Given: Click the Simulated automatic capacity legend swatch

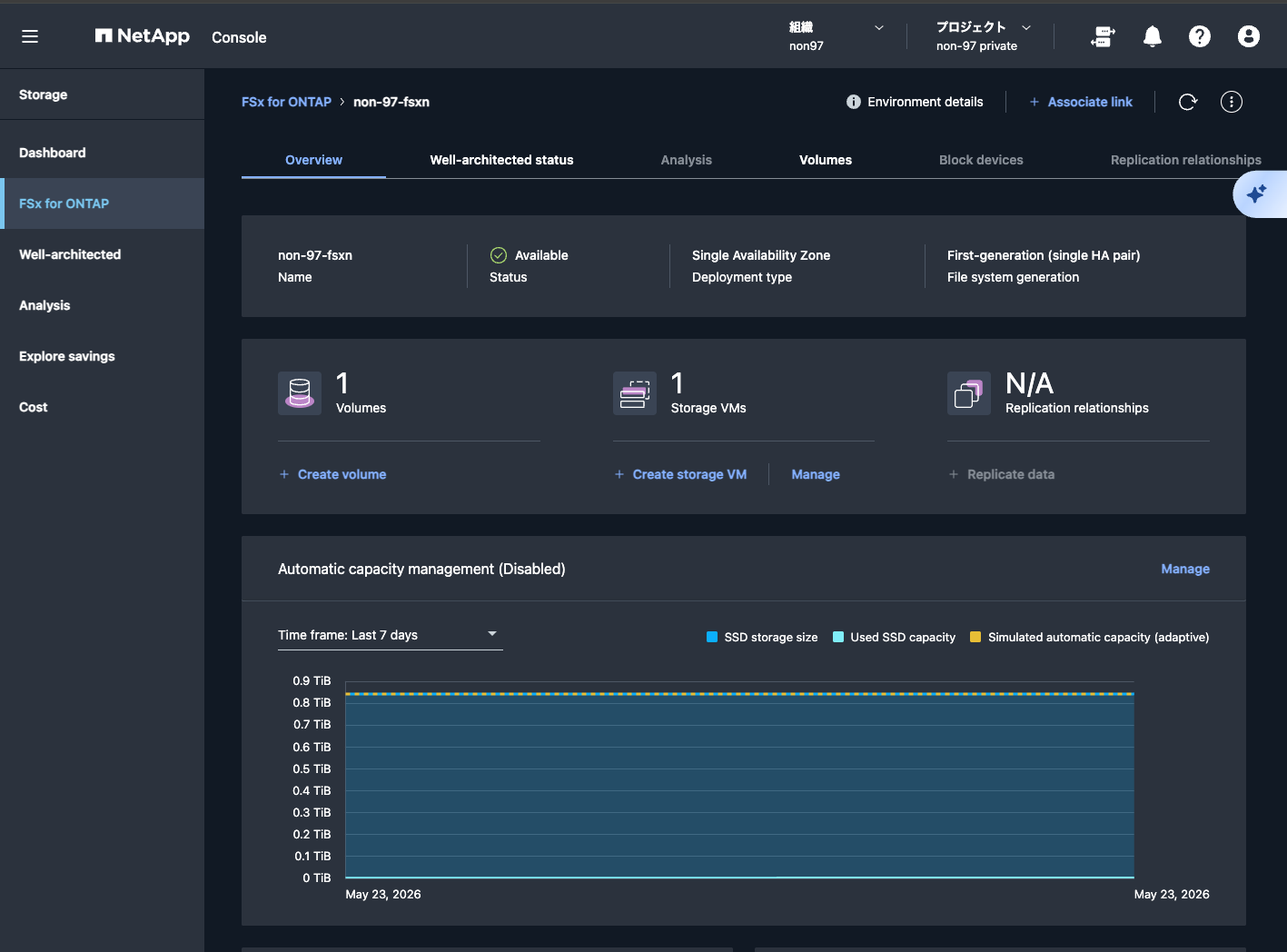Looking at the screenshot, I should coord(975,637).
